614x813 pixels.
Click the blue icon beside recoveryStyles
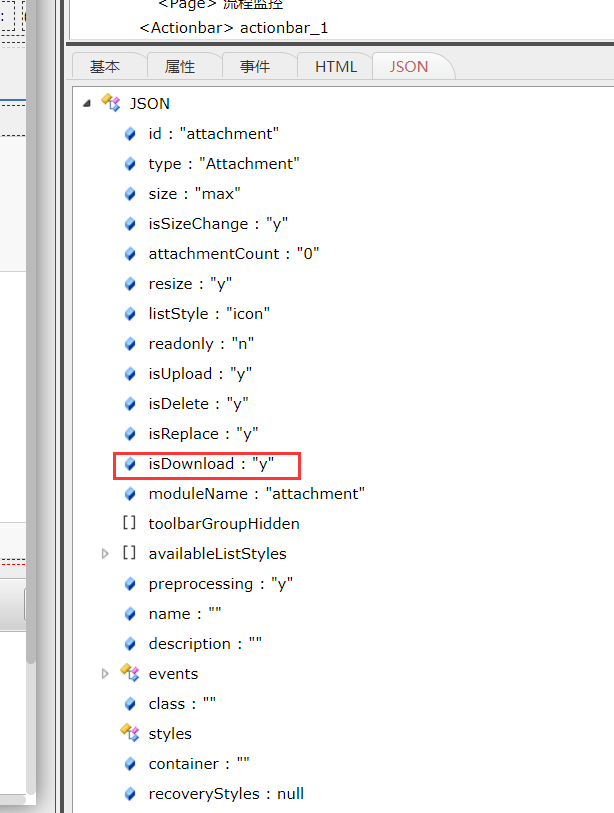tap(130, 794)
